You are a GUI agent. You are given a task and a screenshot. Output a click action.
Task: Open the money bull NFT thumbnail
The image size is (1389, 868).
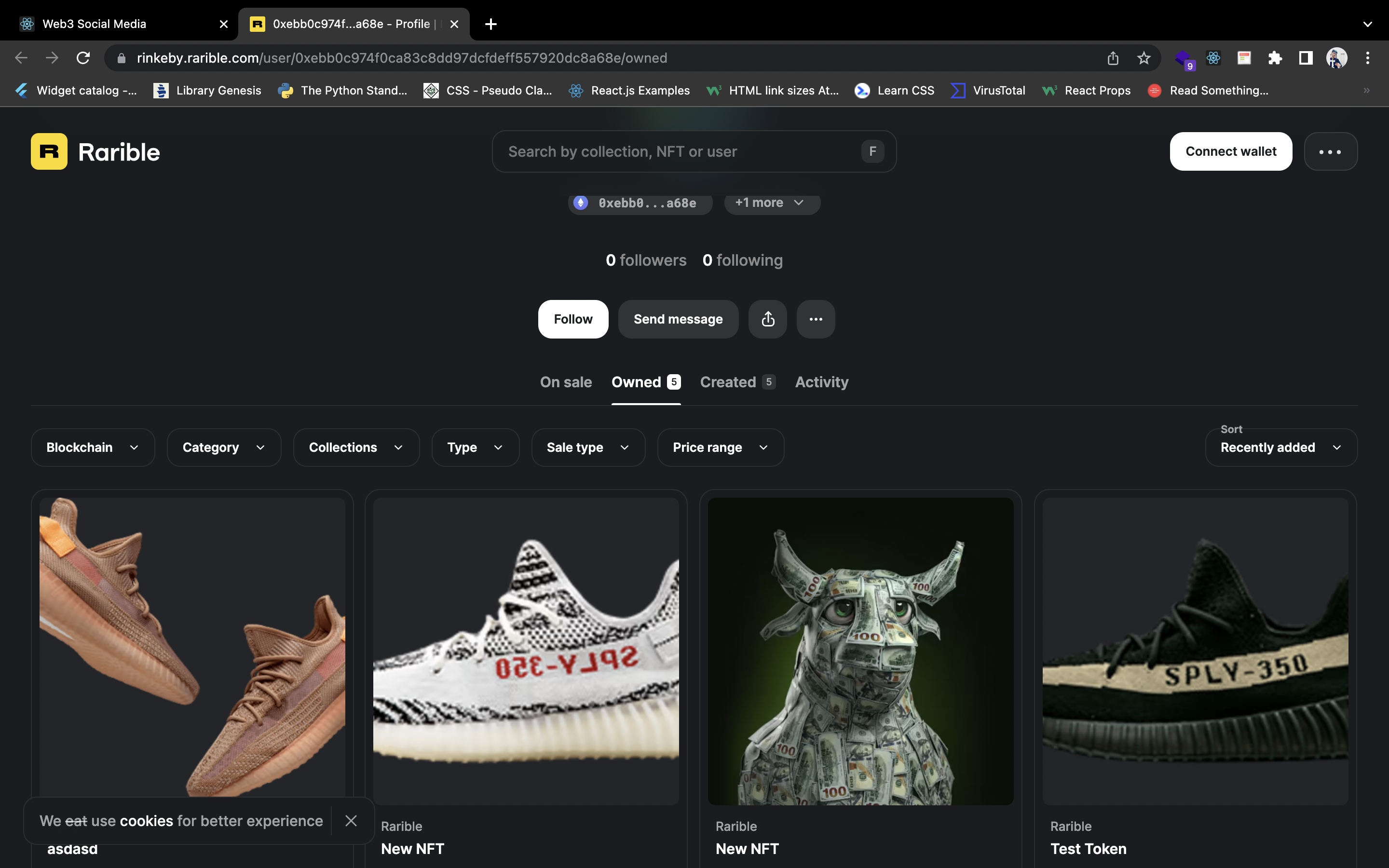[860, 651]
